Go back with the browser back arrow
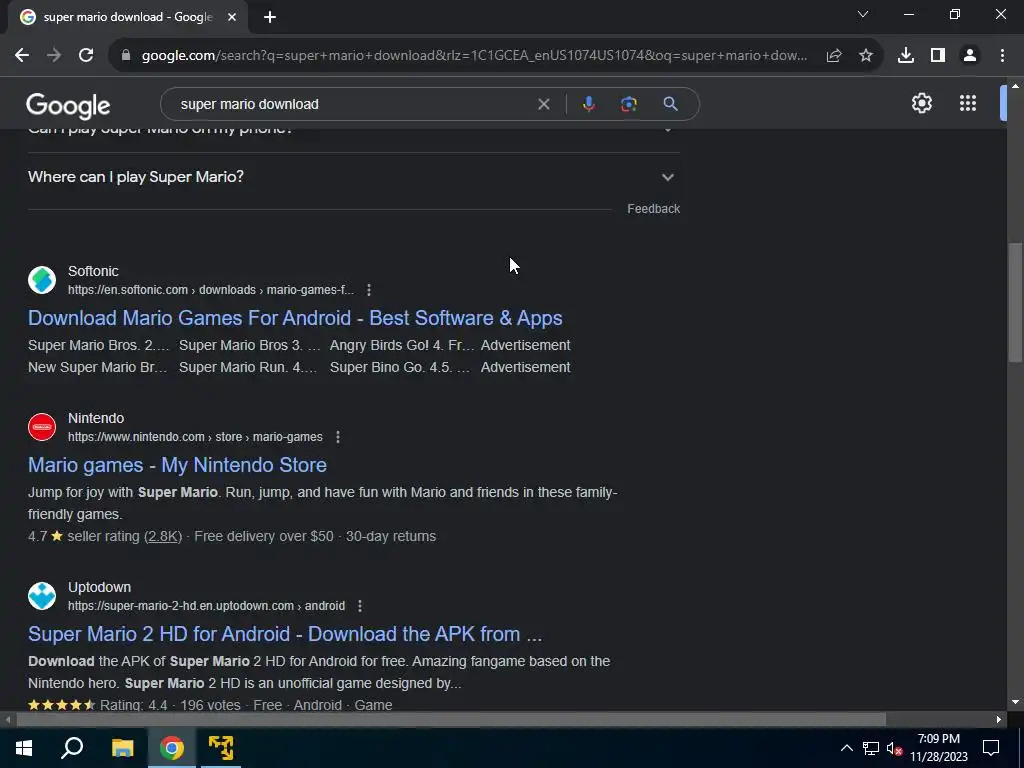1024x768 pixels. point(22,56)
